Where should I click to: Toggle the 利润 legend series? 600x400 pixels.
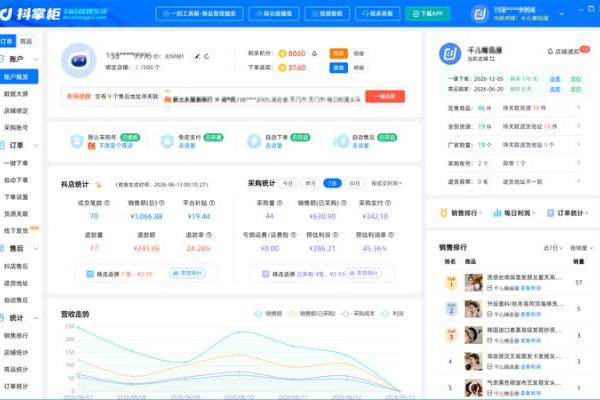pyautogui.click(x=393, y=313)
